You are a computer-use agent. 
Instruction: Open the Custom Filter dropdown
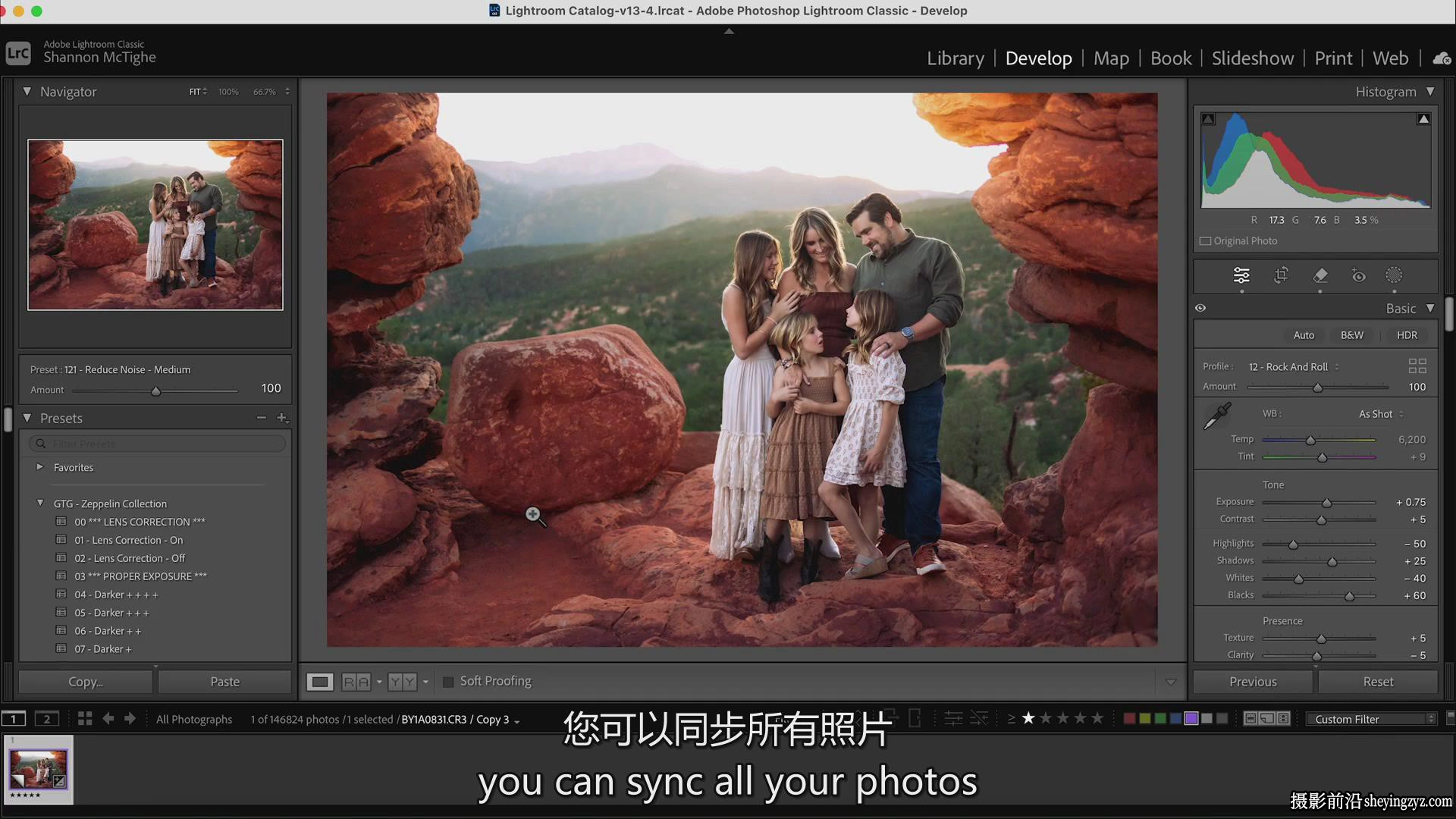coord(1371,719)
